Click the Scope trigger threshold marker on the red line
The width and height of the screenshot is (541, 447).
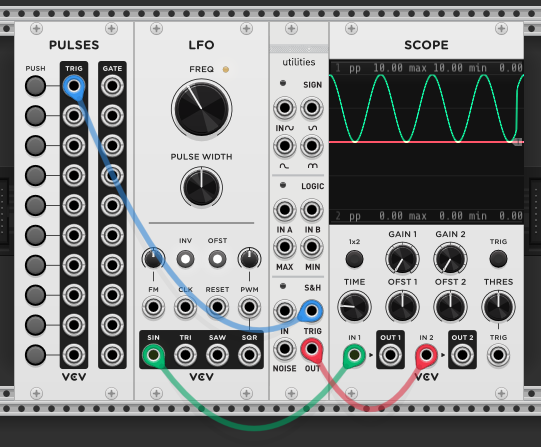[x=518, y=142]
